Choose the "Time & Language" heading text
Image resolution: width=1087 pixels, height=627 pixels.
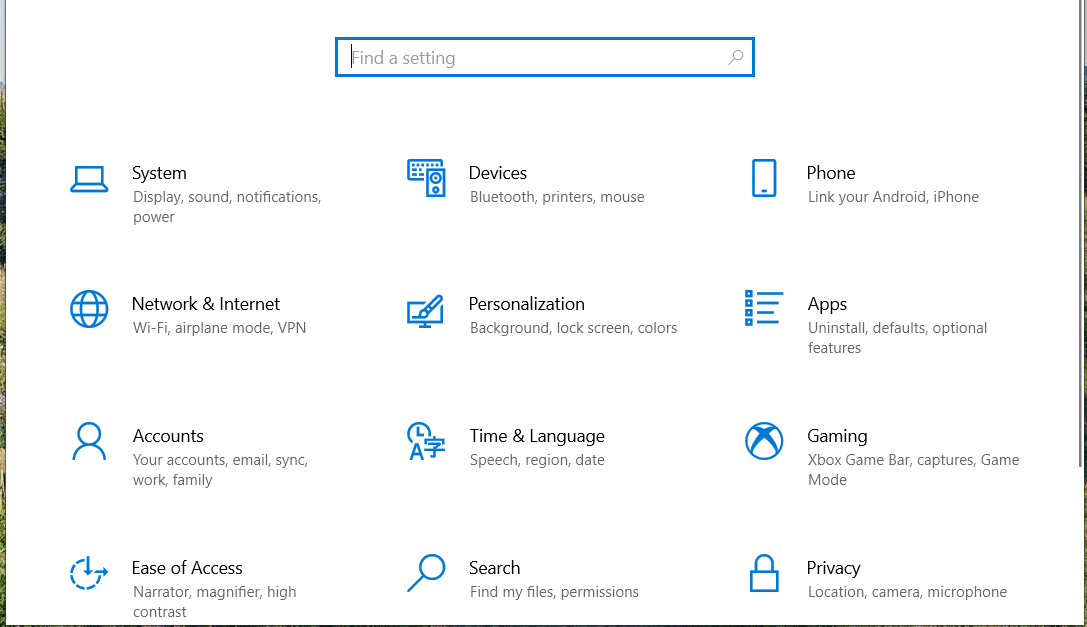pyautogui.click(x=537, y=436)
